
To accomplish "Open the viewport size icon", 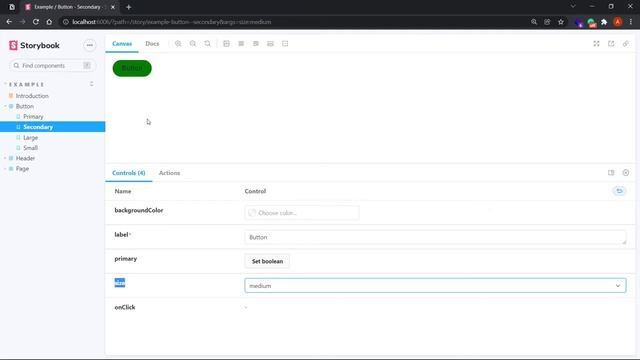I will [256, 44].
